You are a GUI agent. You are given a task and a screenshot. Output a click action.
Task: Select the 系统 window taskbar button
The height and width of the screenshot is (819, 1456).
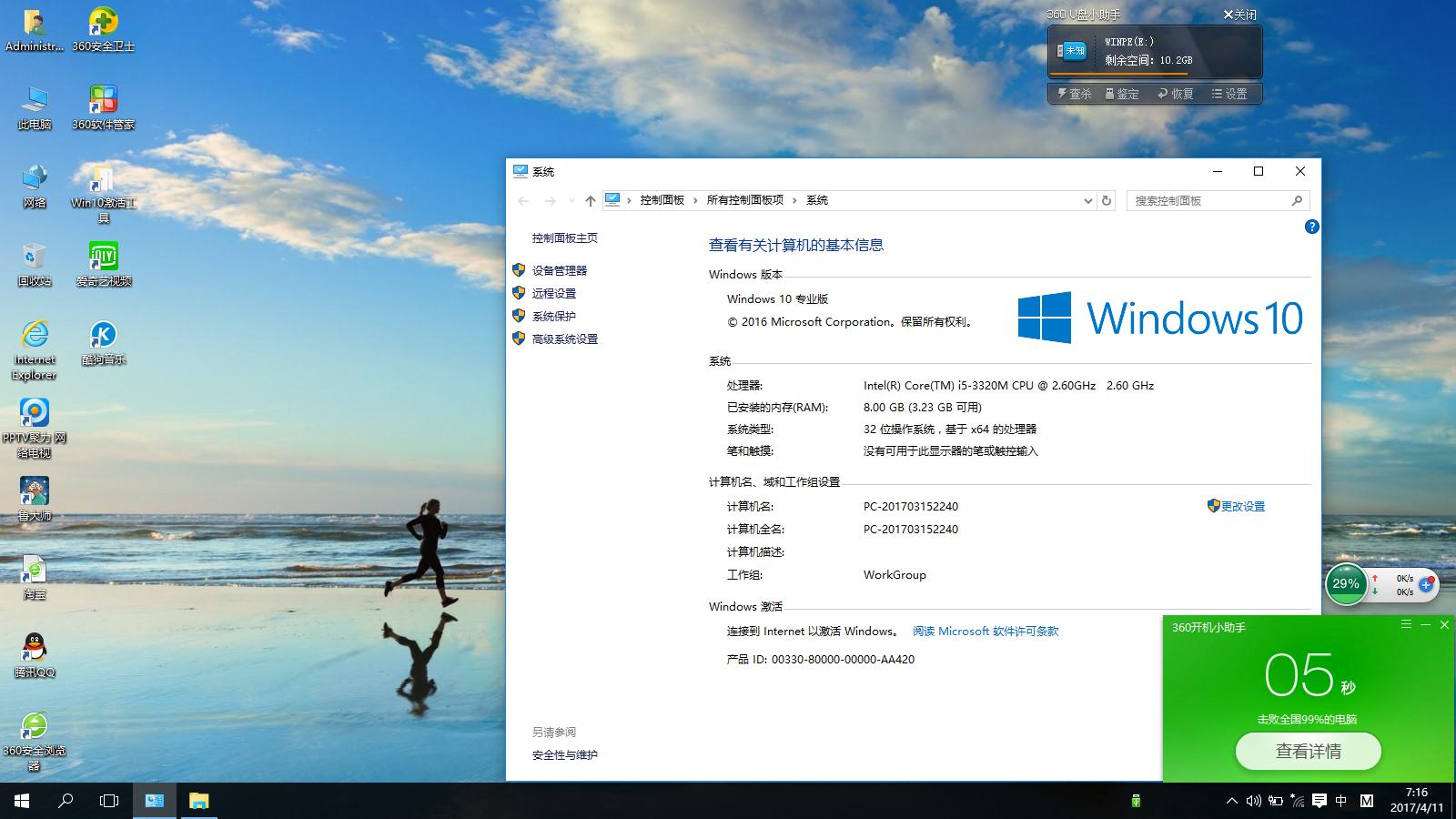155,801
